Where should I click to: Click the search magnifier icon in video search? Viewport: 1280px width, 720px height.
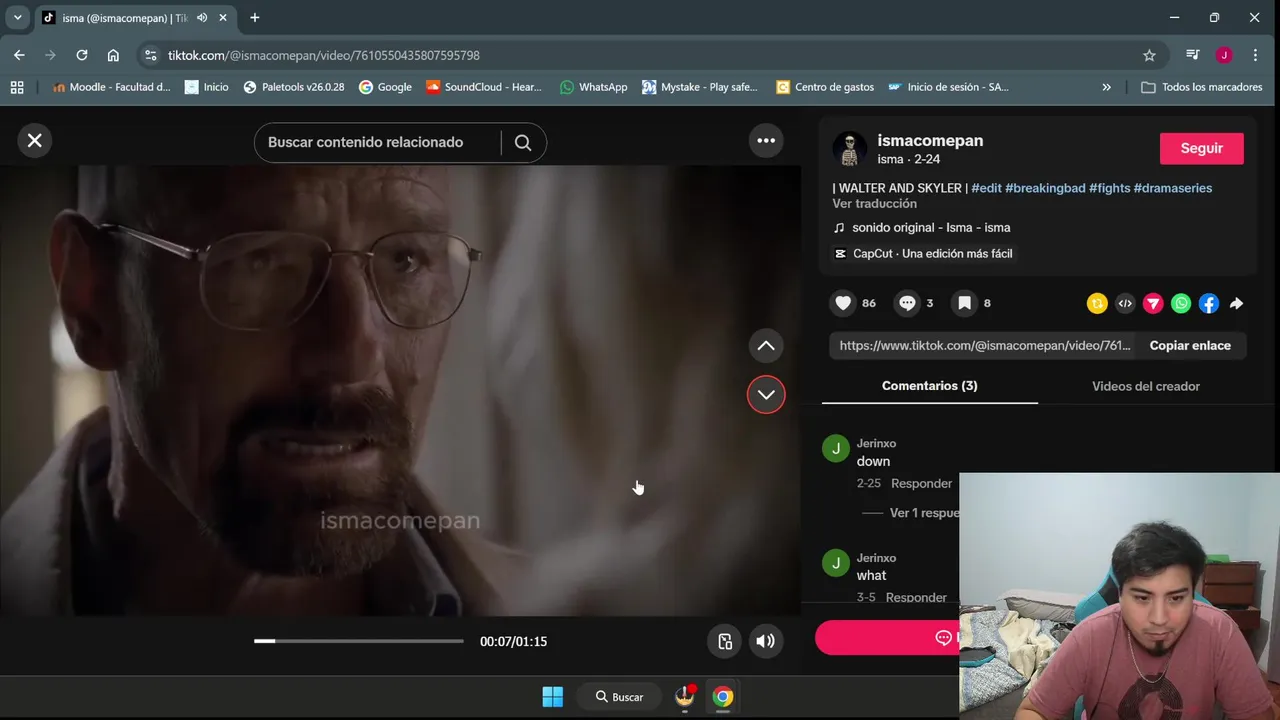click(523, 142)
